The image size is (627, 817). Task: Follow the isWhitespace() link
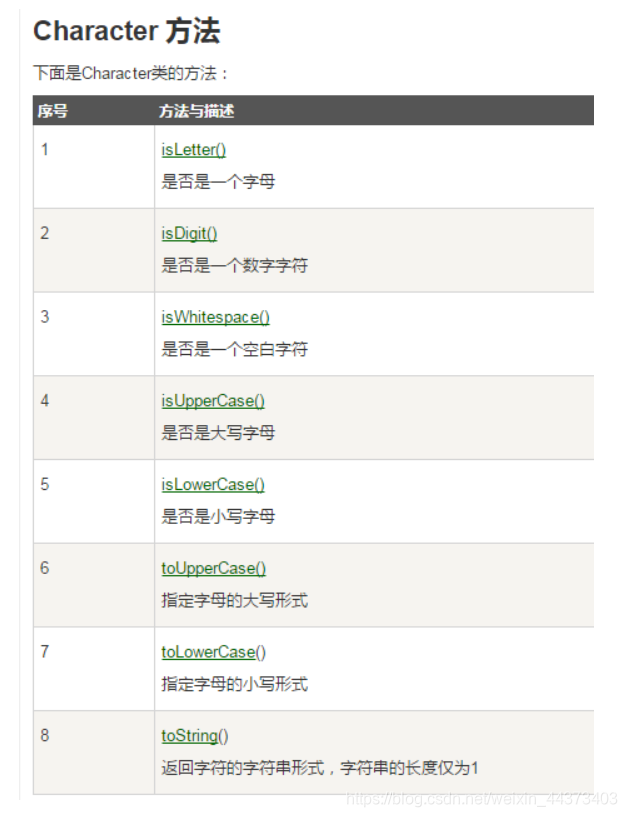[x=215, y=317]
